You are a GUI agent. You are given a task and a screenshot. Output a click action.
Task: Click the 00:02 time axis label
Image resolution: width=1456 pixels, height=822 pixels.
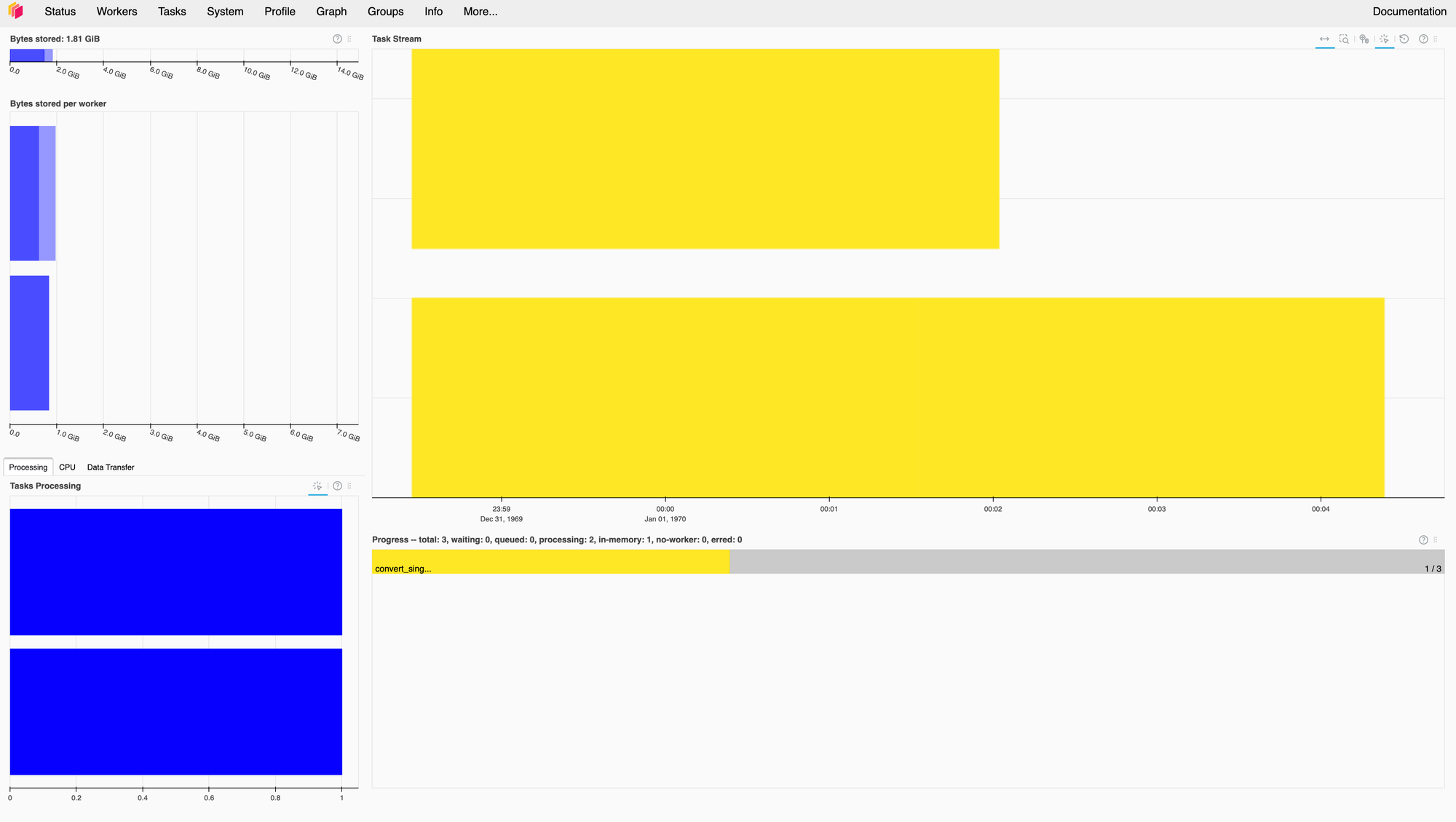pos(993,509)
